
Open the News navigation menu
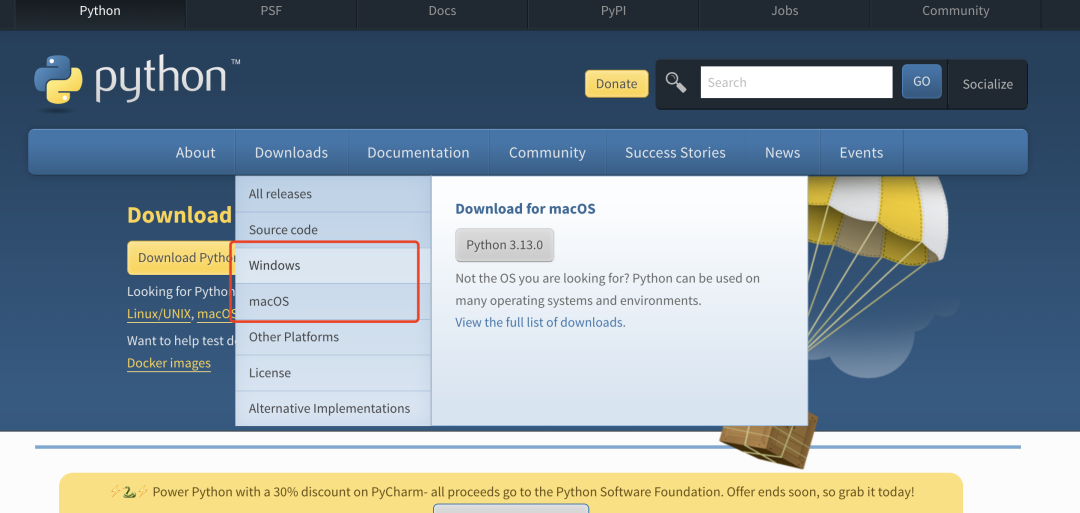(x=782, y=152)
